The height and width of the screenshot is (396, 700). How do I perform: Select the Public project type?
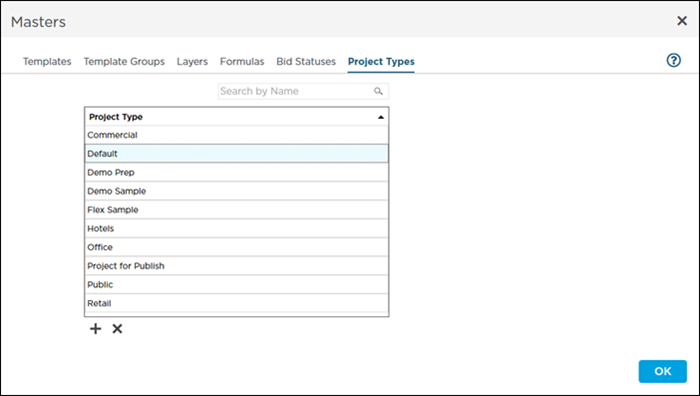(237, 285)
